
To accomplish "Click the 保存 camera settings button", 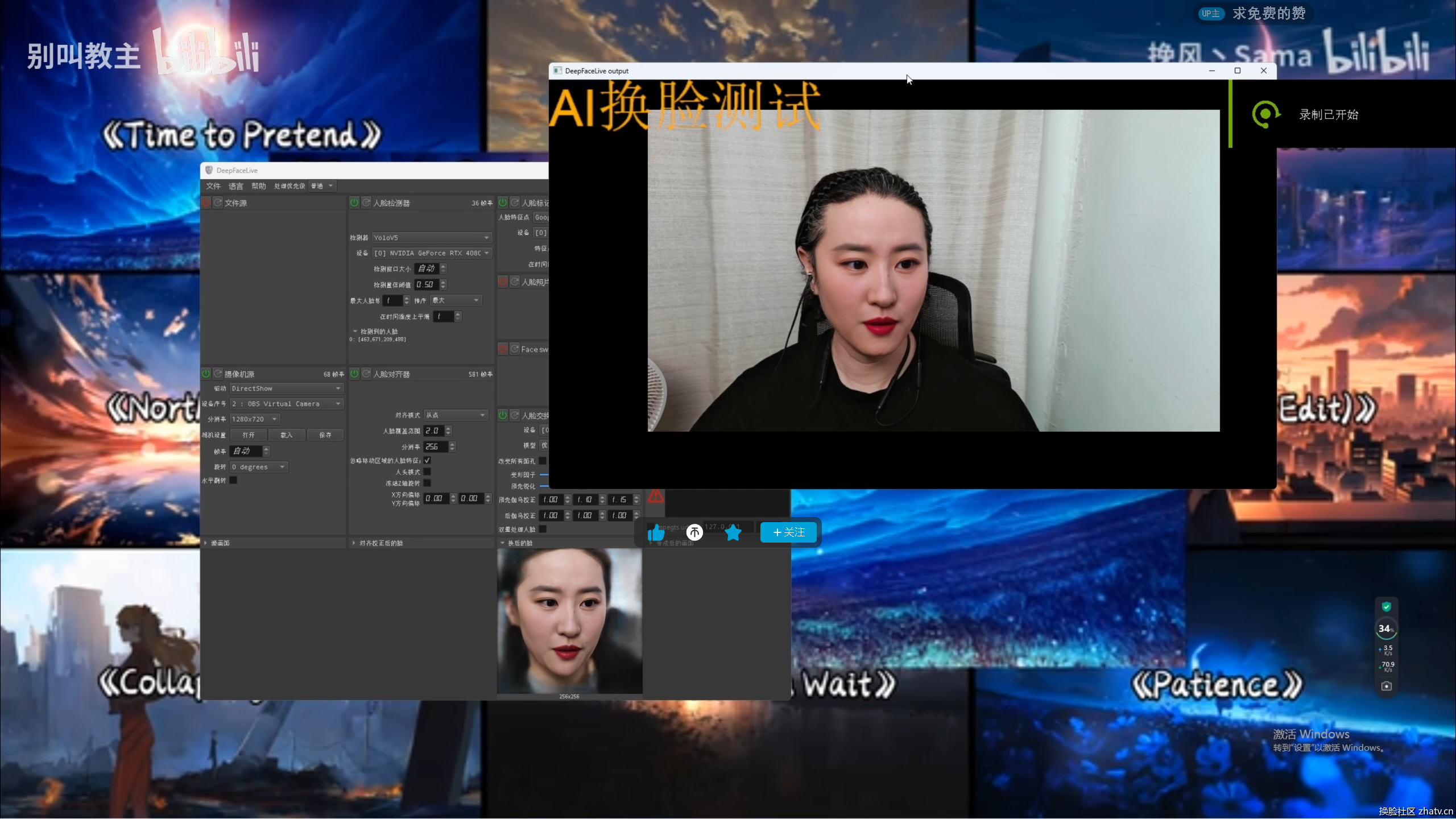I will pyautogui.click(x=325, y=435).
